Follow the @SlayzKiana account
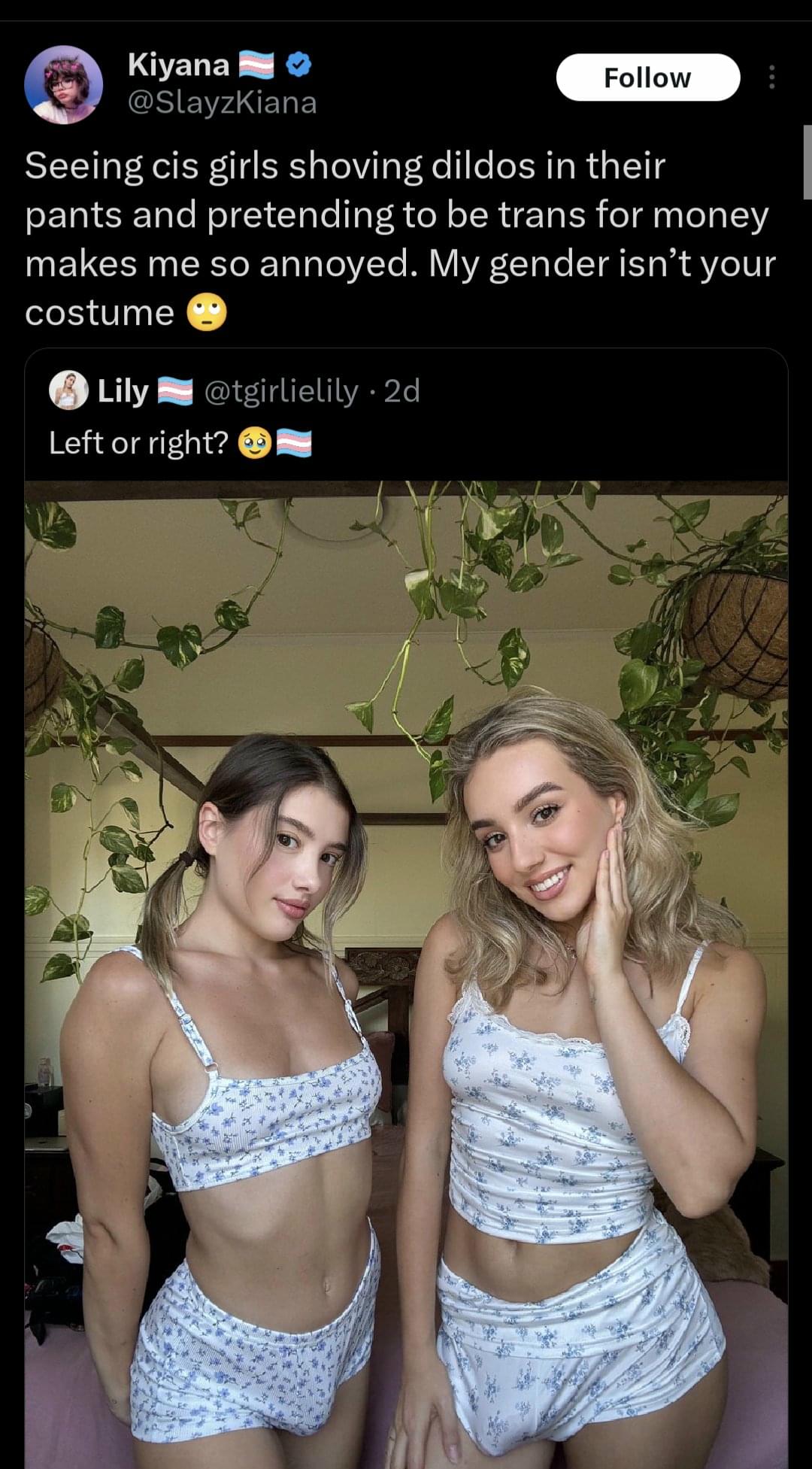 (x=647, y=77)
